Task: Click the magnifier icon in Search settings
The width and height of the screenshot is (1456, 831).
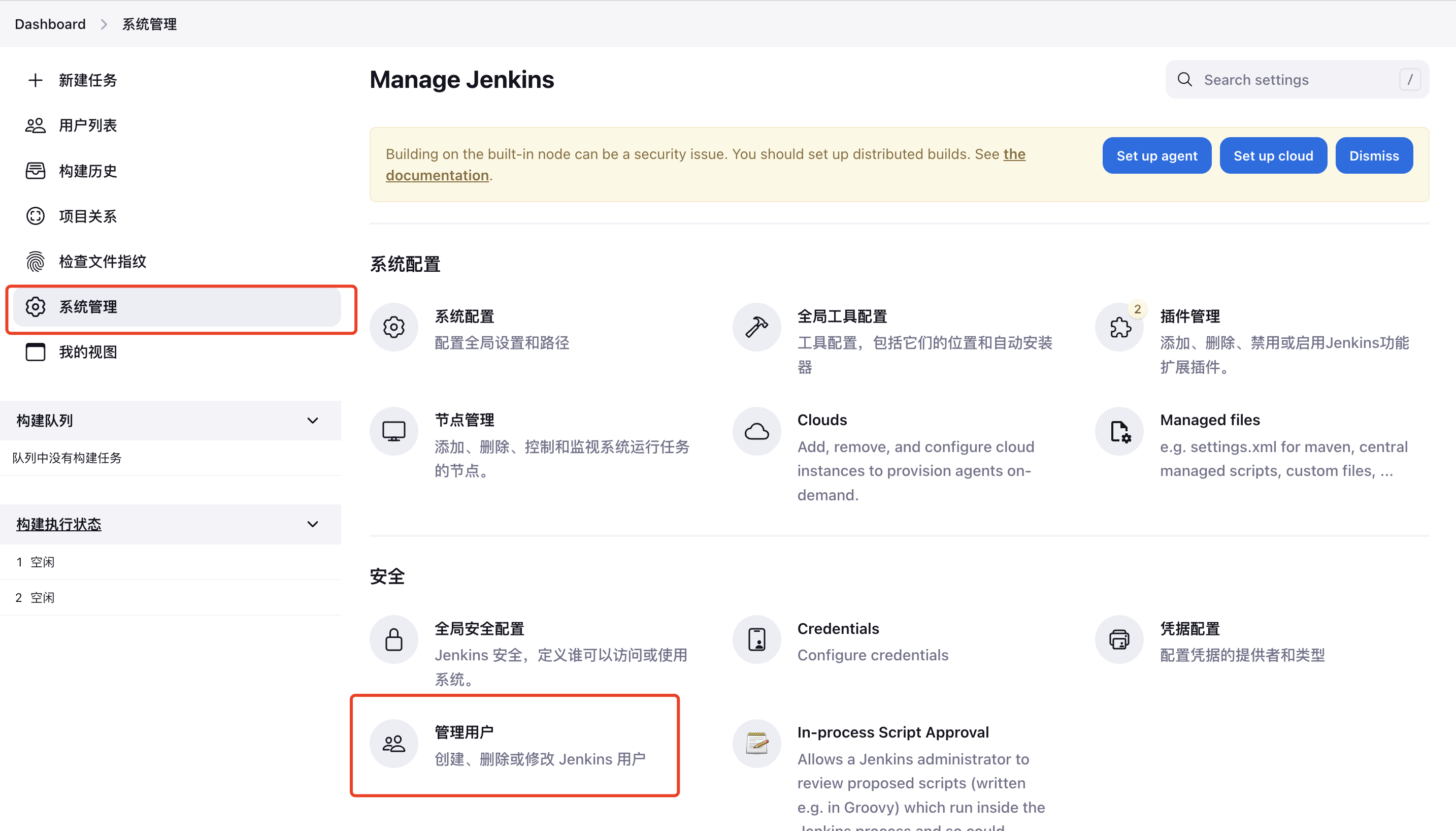Action: 1184,79
